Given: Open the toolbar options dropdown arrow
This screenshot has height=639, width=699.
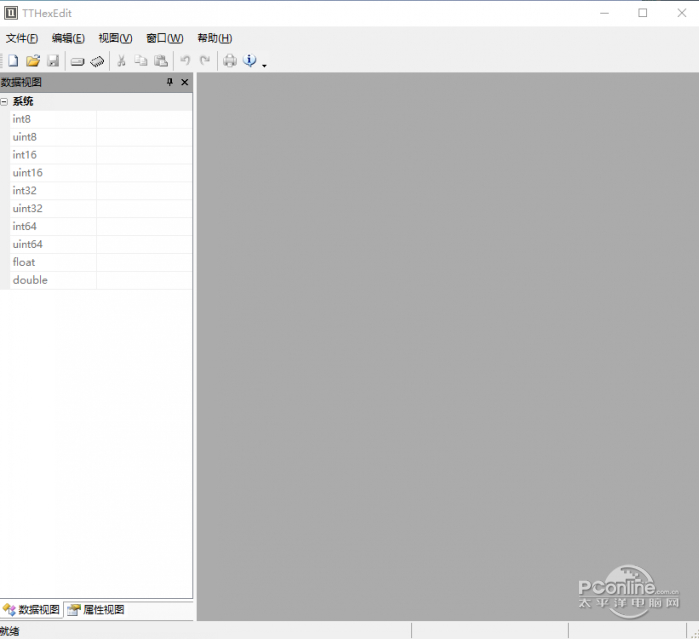Looking at the screenshot, I should 264,66.
